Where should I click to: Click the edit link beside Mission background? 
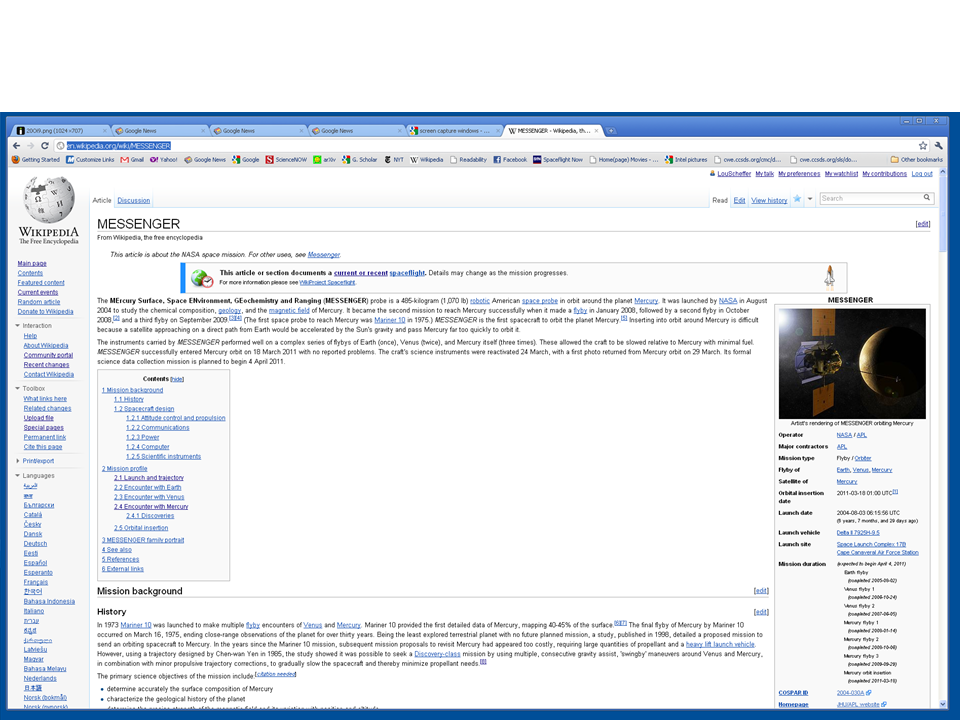[x=761, y=591]
